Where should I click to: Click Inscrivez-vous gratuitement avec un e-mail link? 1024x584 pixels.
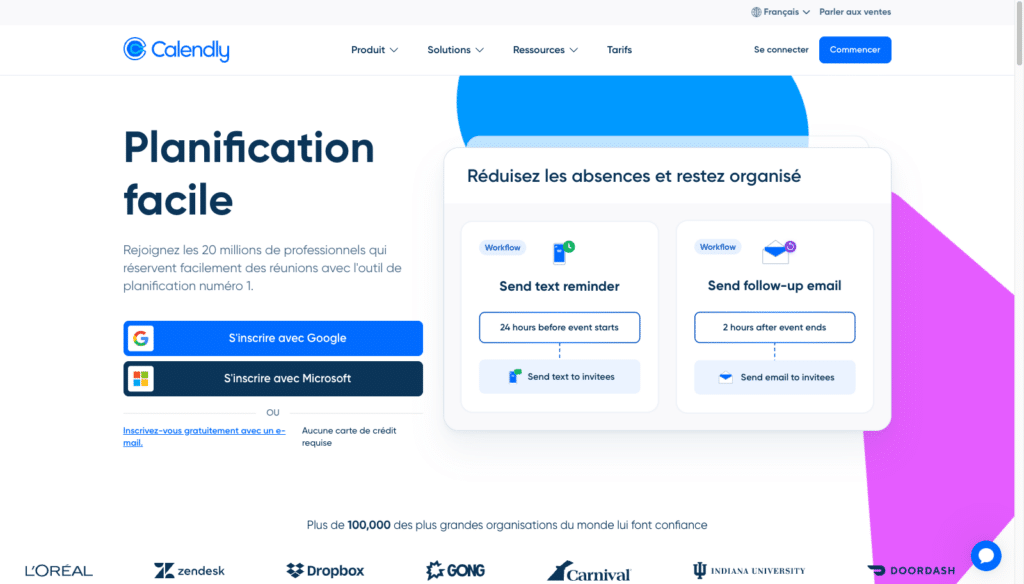204,436
